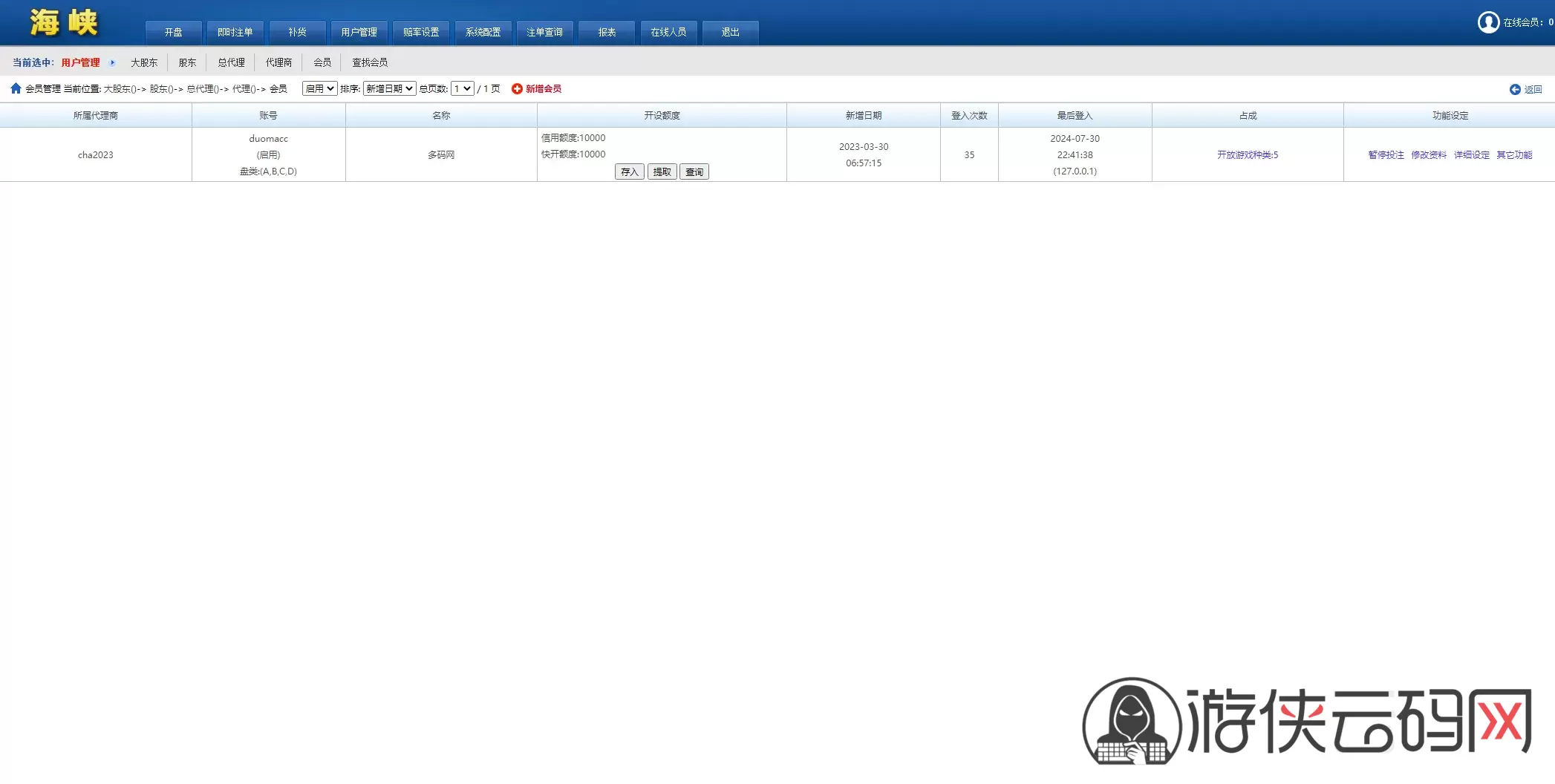The height and width of the screenshot is (784, 1555).
Task: Open the 开盘 menu
Action: [x=174, y=33]
